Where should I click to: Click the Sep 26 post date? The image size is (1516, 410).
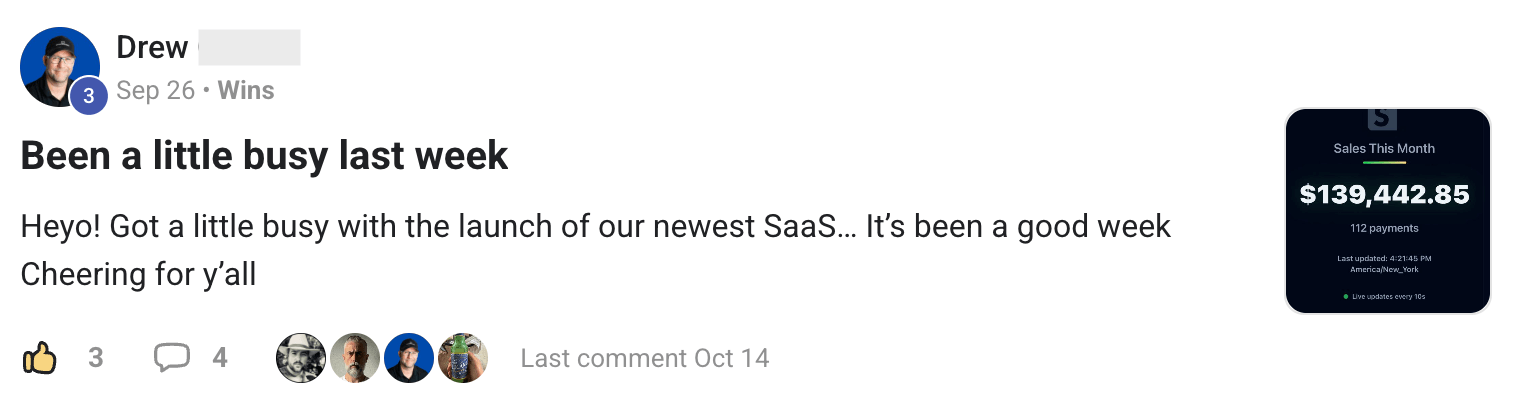(155, 91)
